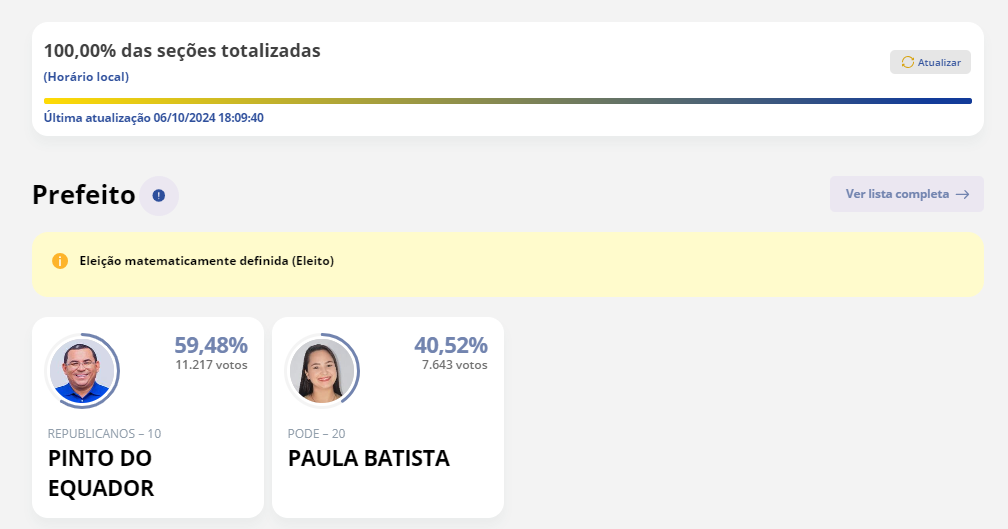The height and width of the screenshot is (529, 1008).
Task: Click the REPUBLICANOS – 10 party label
Action: [104, 434]
